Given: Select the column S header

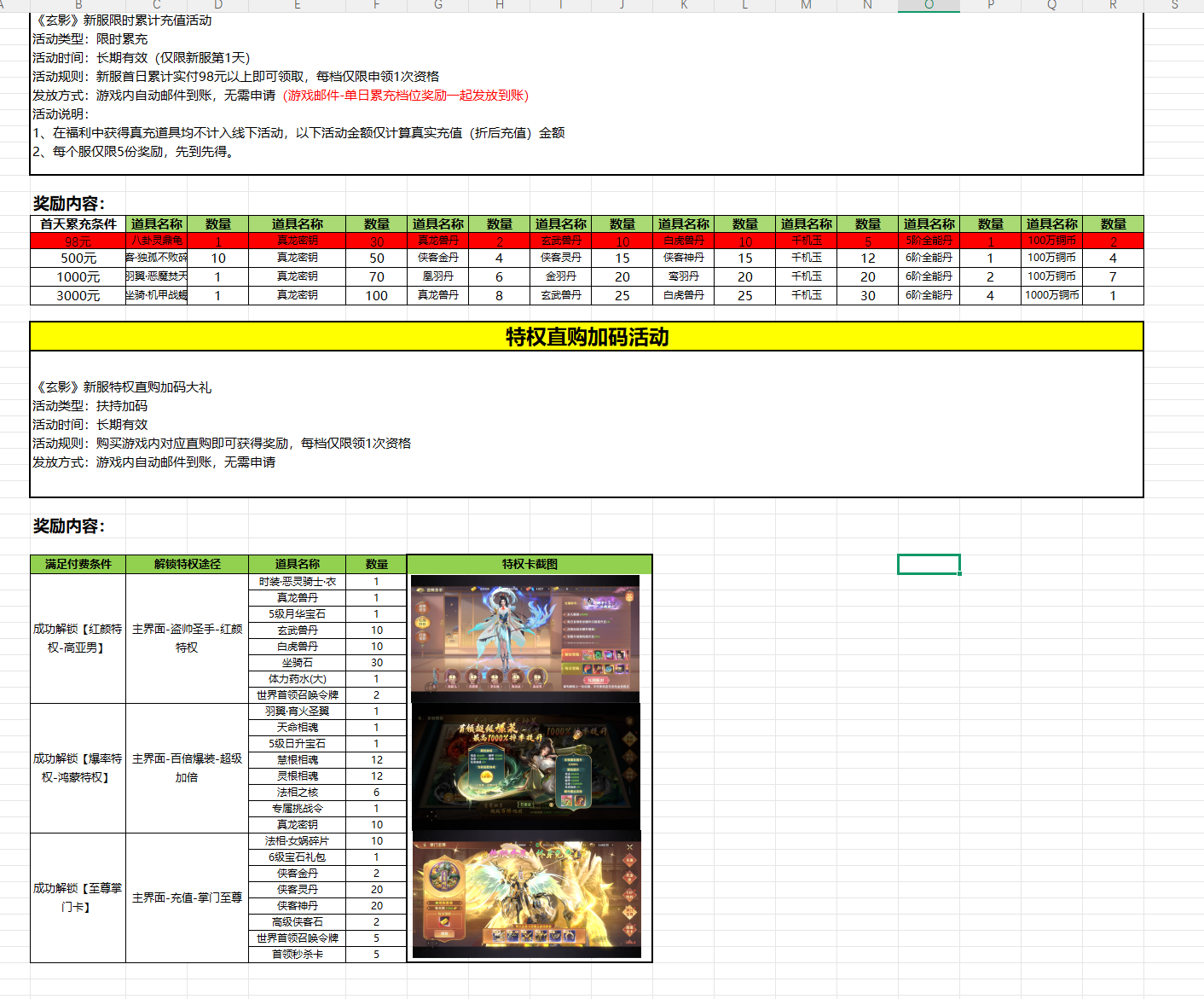Looking at the screenshot, I should click(1174, 5).
